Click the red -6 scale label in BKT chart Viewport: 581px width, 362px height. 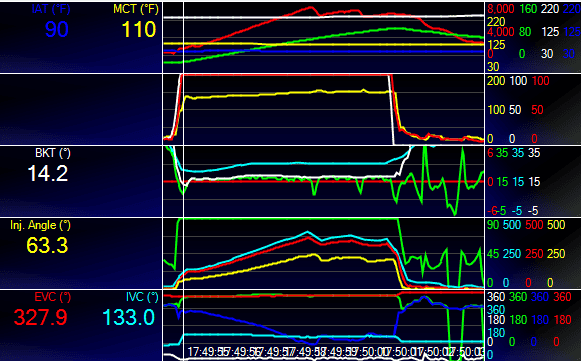pyautogui.click(x=492, y=211)
